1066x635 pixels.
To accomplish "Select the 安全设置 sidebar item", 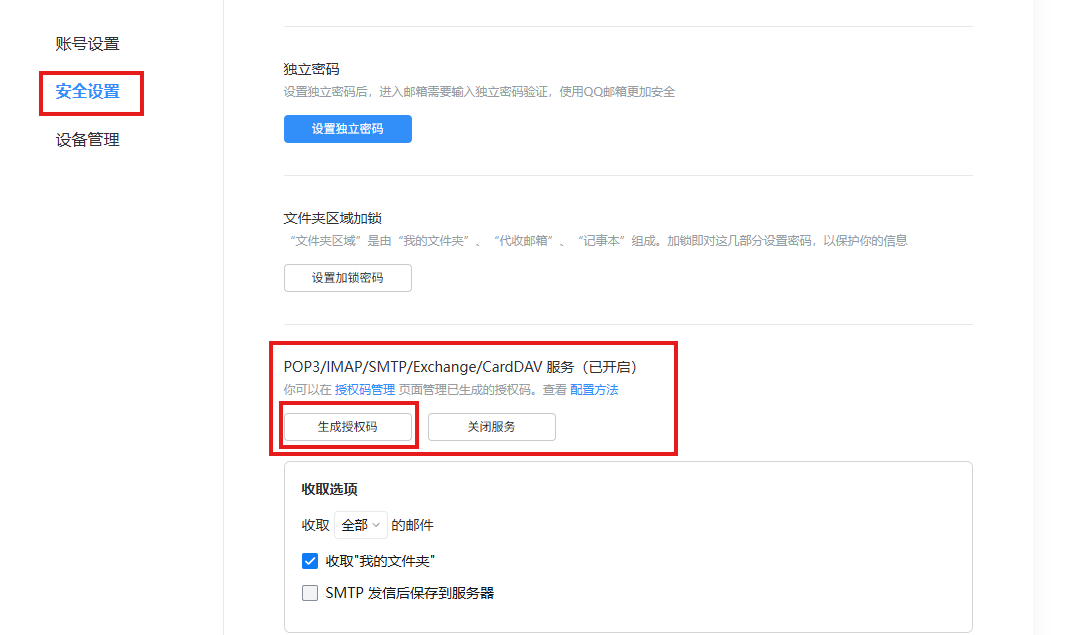I will (x=88, y=93).
